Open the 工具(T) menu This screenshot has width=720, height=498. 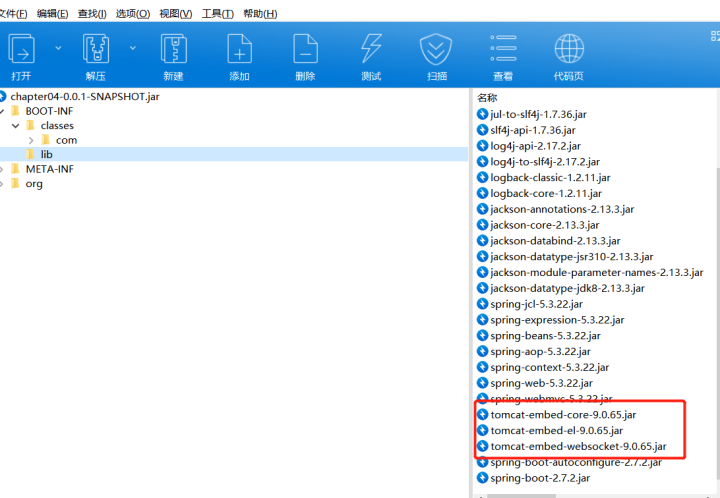[x=218, y=14]
